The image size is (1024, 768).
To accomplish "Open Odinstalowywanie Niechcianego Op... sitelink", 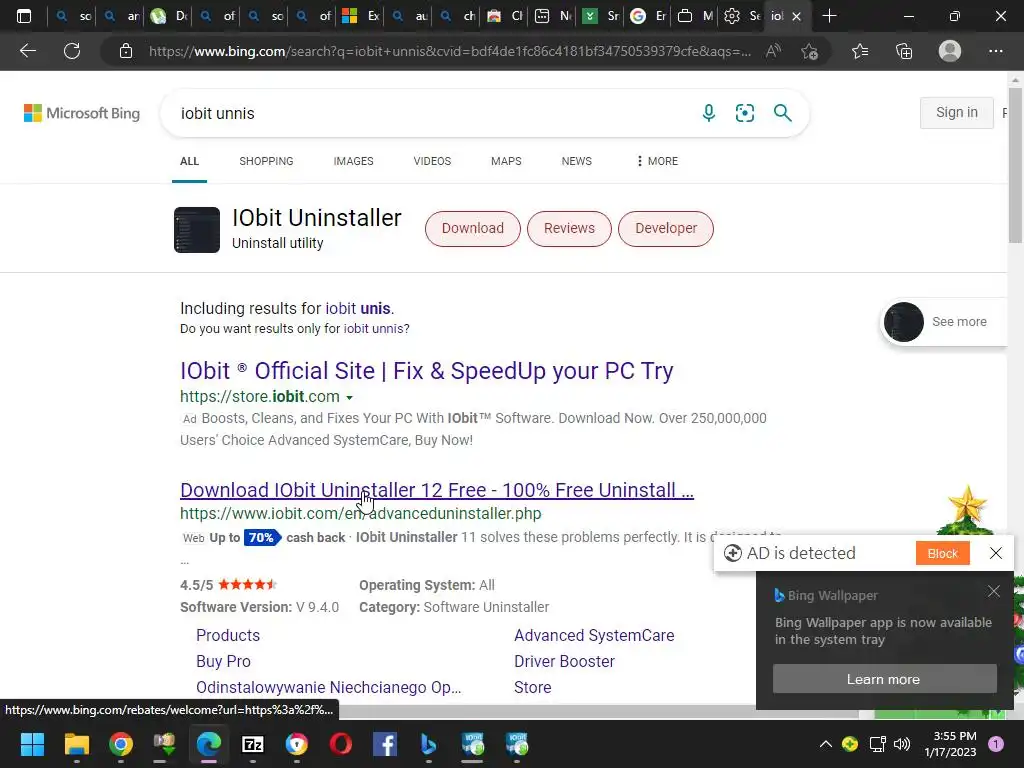I will (x=328, y=688).
